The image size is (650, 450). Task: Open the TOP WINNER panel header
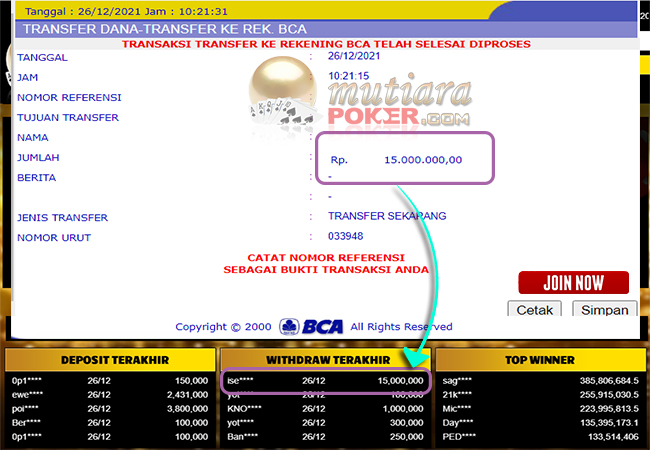point(541,360)
